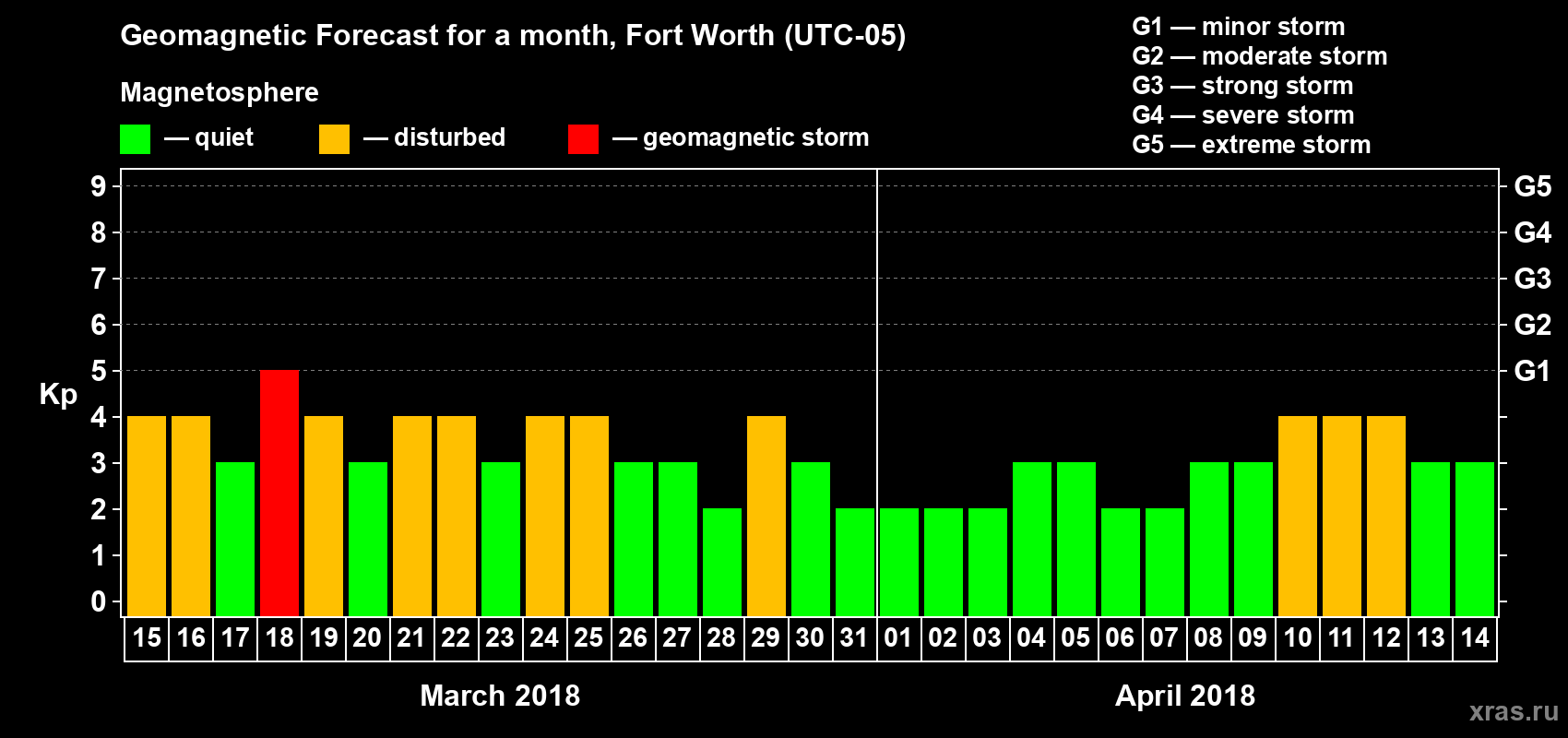Viewport: 1568px width, 738px height.
Task: Click the March 2018 month label
Action: (x=500, y=696)
